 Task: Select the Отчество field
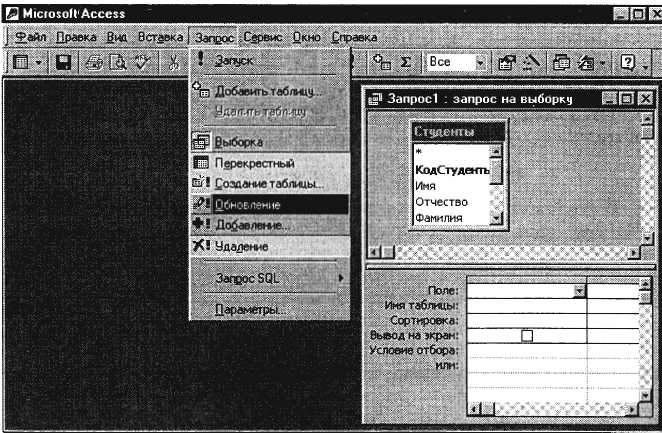(x=451, y=202)
